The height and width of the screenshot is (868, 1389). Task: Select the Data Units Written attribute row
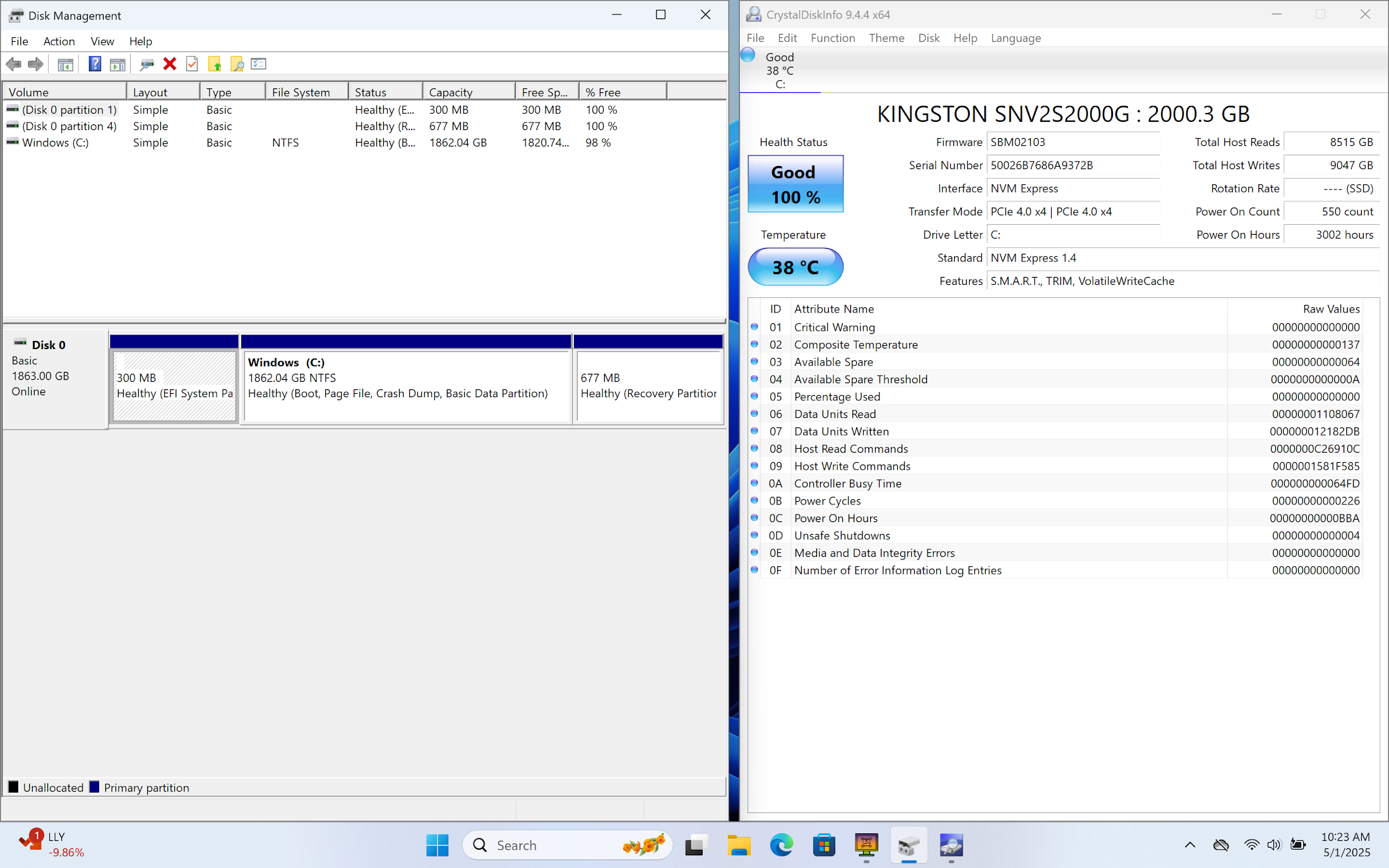(x=1055, y=431)
